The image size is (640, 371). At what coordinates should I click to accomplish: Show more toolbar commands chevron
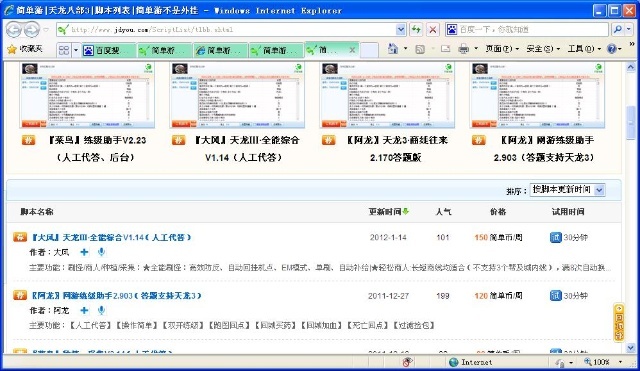pyautogui.click(x=632, y=44)
